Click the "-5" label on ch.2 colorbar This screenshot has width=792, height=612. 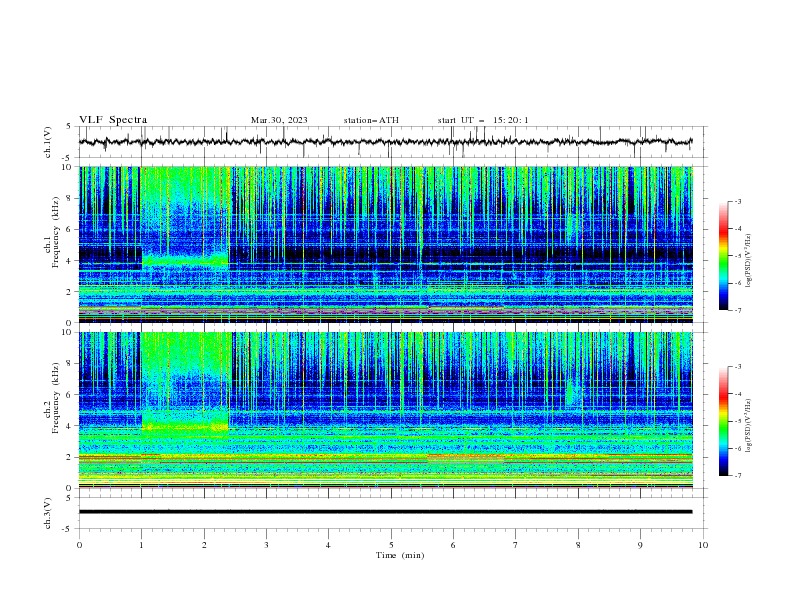pyautogui.click(x=737, y=421)
